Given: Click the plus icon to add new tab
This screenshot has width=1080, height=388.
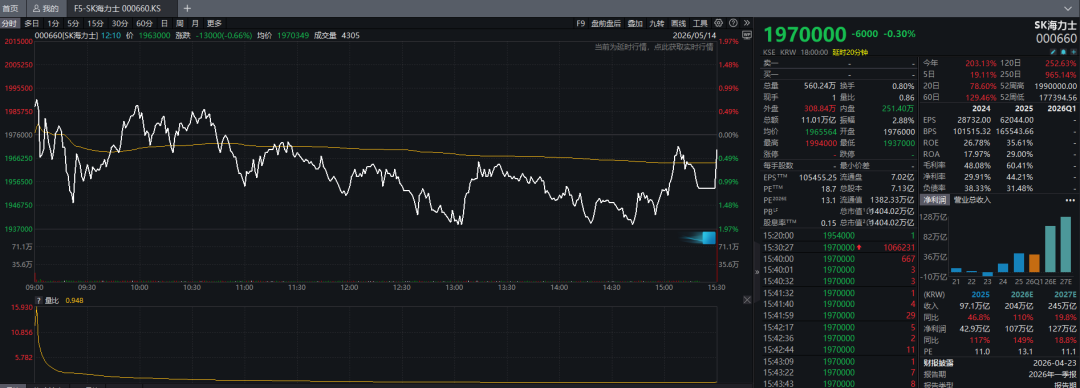Looking at the screenshot, I should (x=187, y=8).
